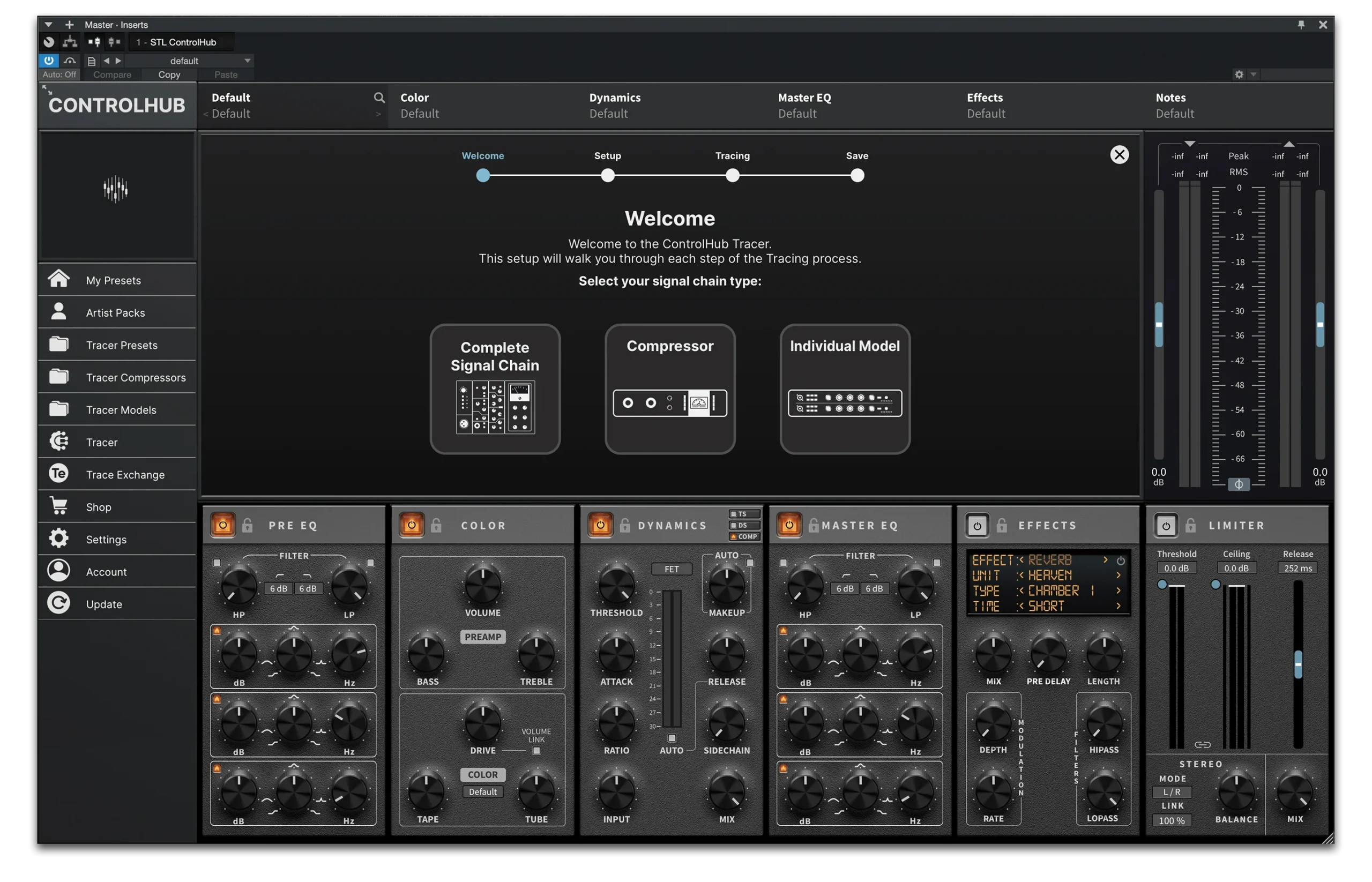Click the limiter stereo link chain icon
The width and height of the screenshot is (1372, 882).
point(1202,744)
